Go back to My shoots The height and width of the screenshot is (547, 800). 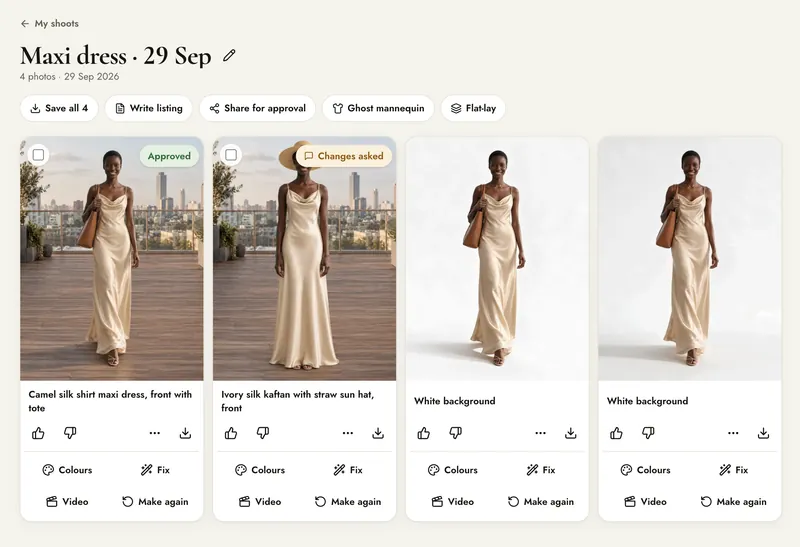click(49, 23)
